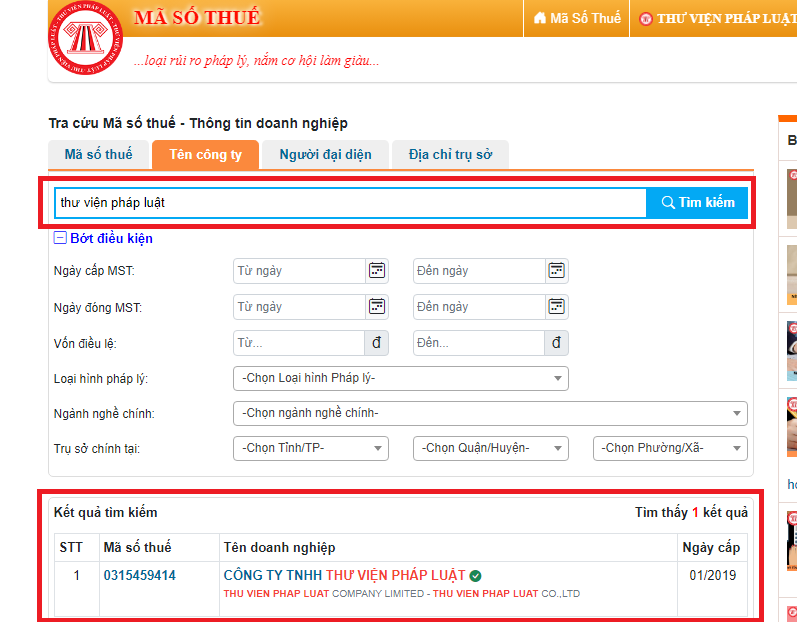Click the Tìm thấy 1 kết quả text
This screenshot has width=797, height=622.
click(691, 512)
